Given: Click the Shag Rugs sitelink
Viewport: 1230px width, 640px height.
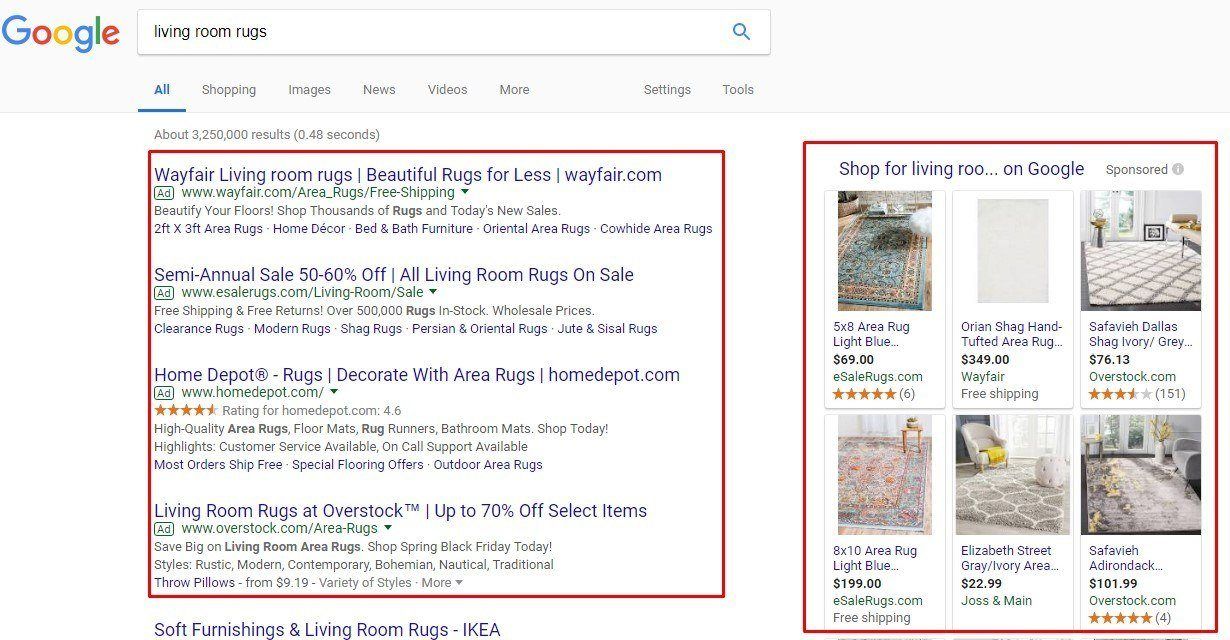Looking at the screenshot, I should 371,328.
